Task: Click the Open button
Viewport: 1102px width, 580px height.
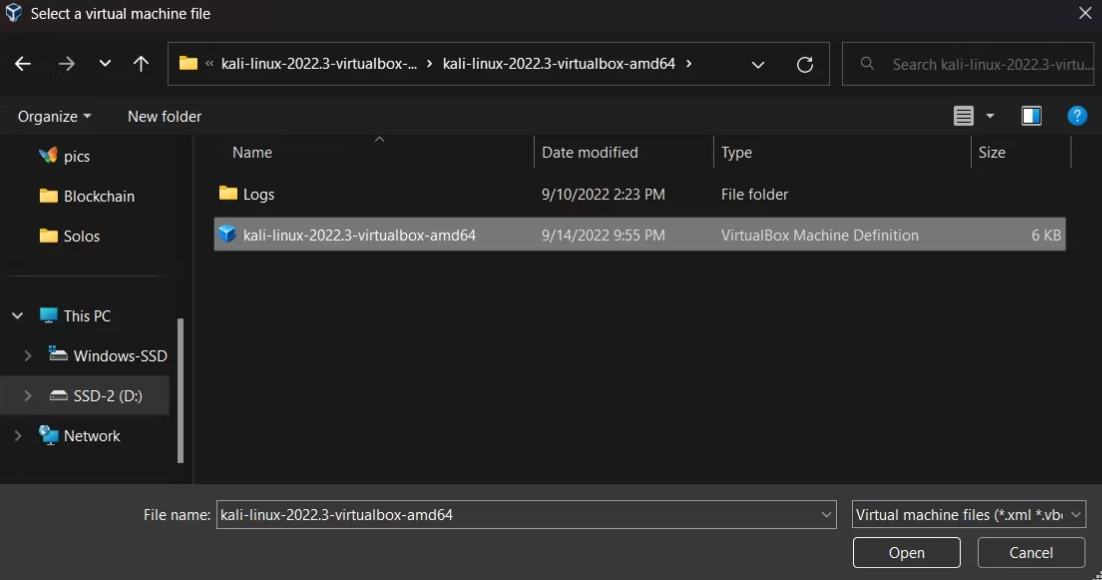Action: 907,553
